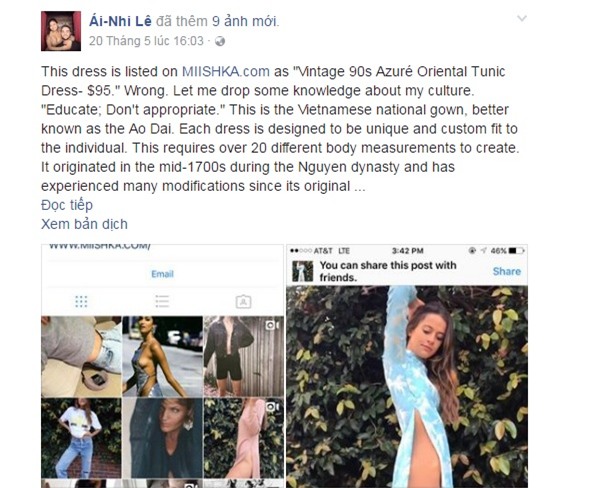Open the post timestamp 20 Tháng 5

pyautogui.click(x=146, y=41)
